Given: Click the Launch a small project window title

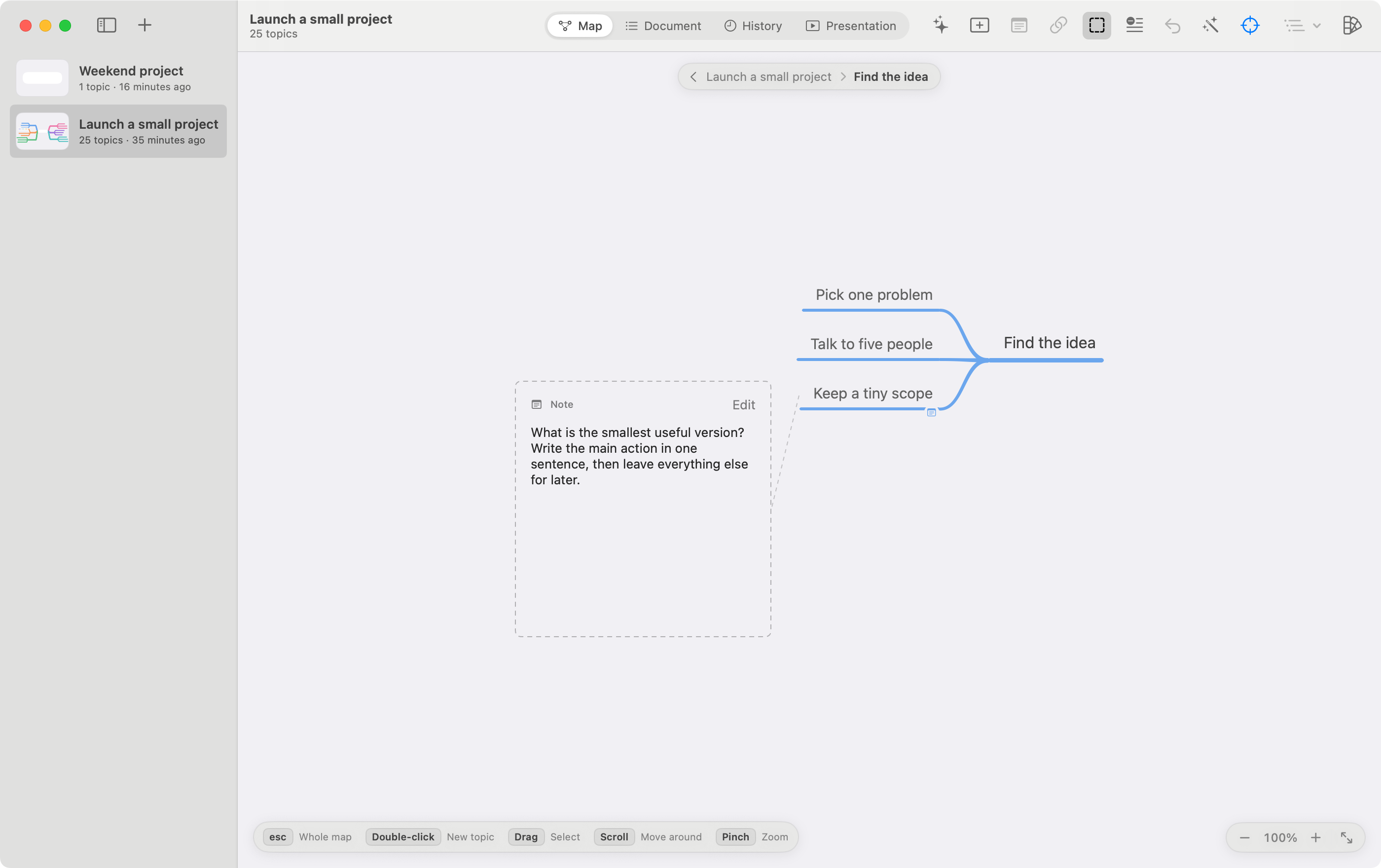Looking at the screenshot, I should (x=321, y=19).
